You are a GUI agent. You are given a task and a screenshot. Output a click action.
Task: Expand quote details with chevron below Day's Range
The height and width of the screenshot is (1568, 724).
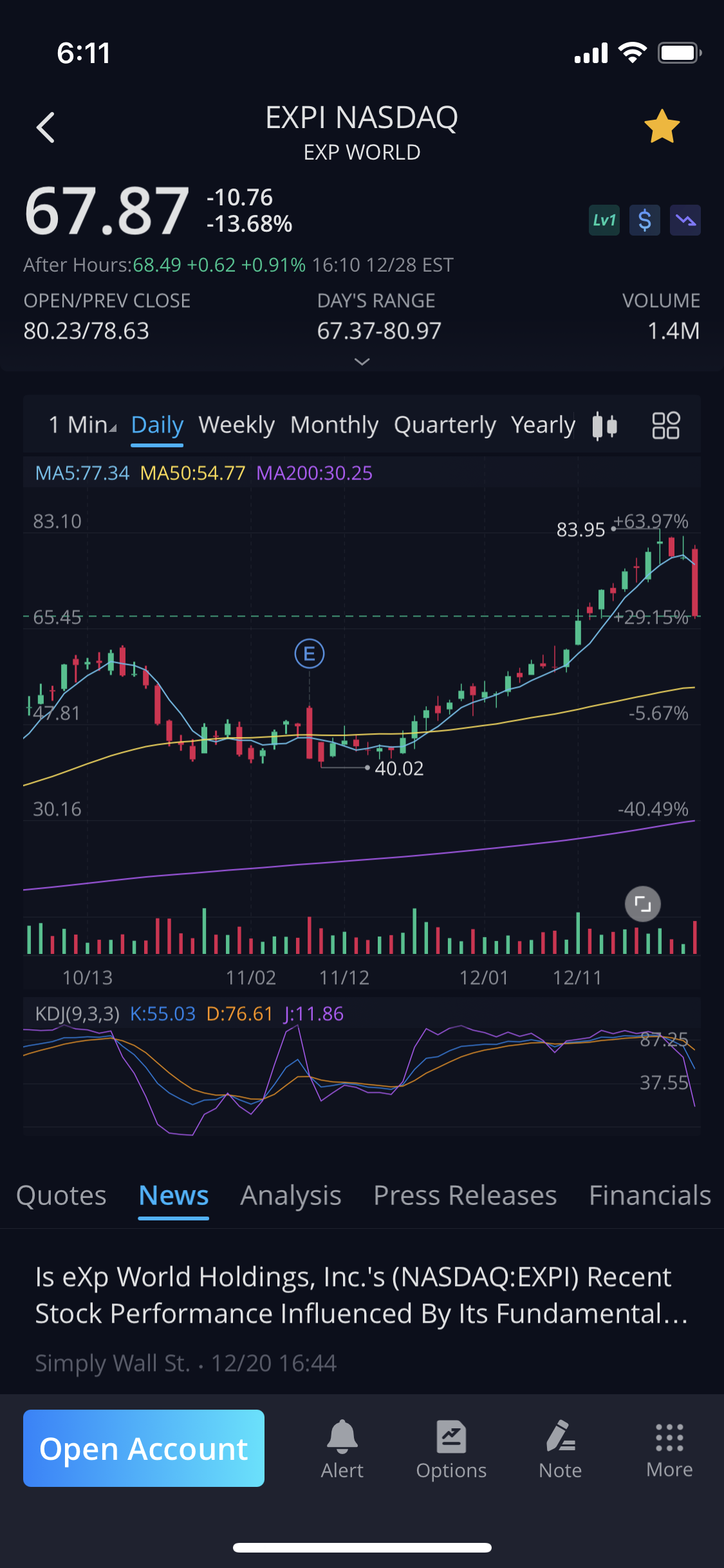coord(362,362)
